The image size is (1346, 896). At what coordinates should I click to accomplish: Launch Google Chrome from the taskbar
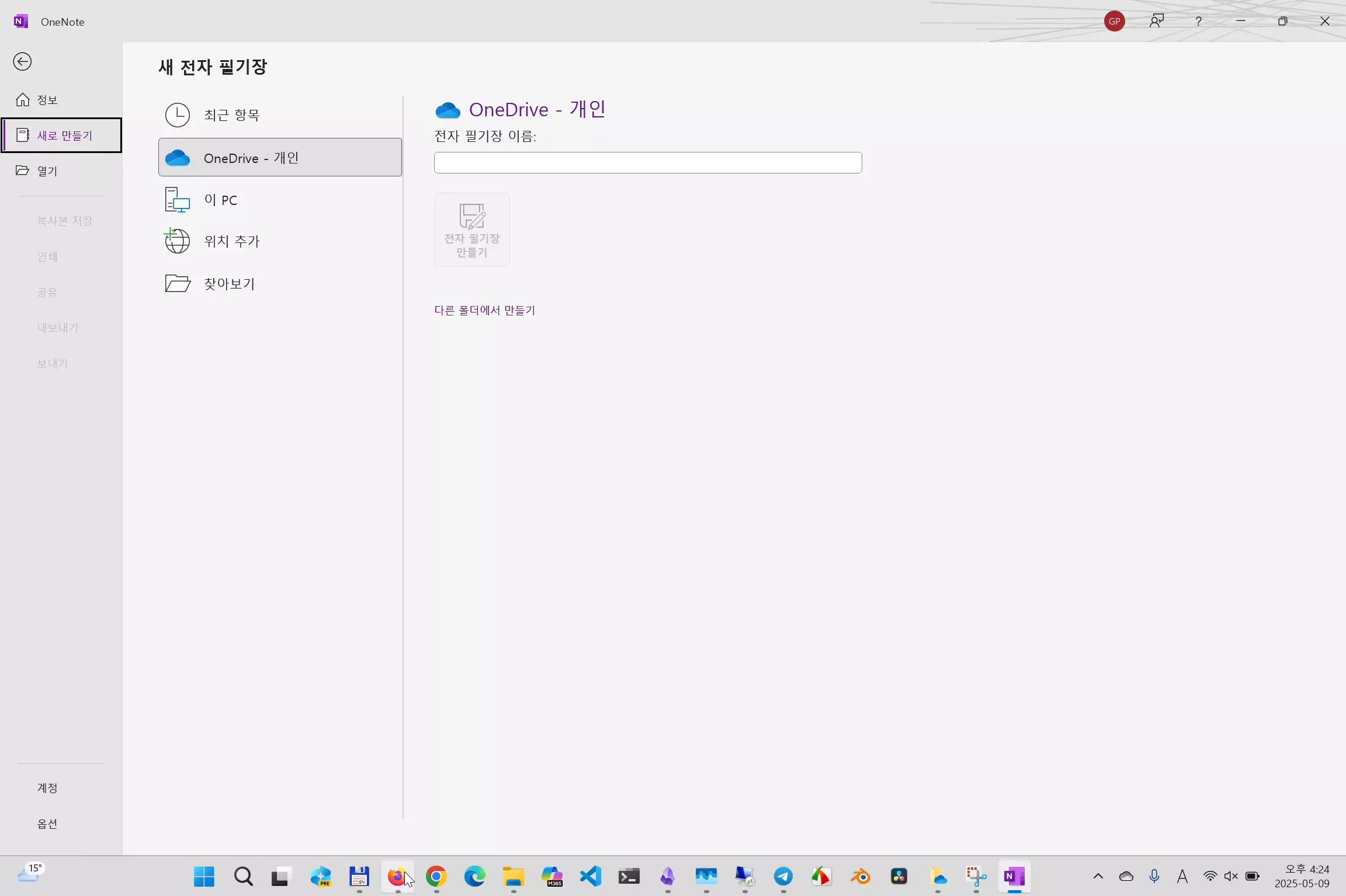coord(436,877)
